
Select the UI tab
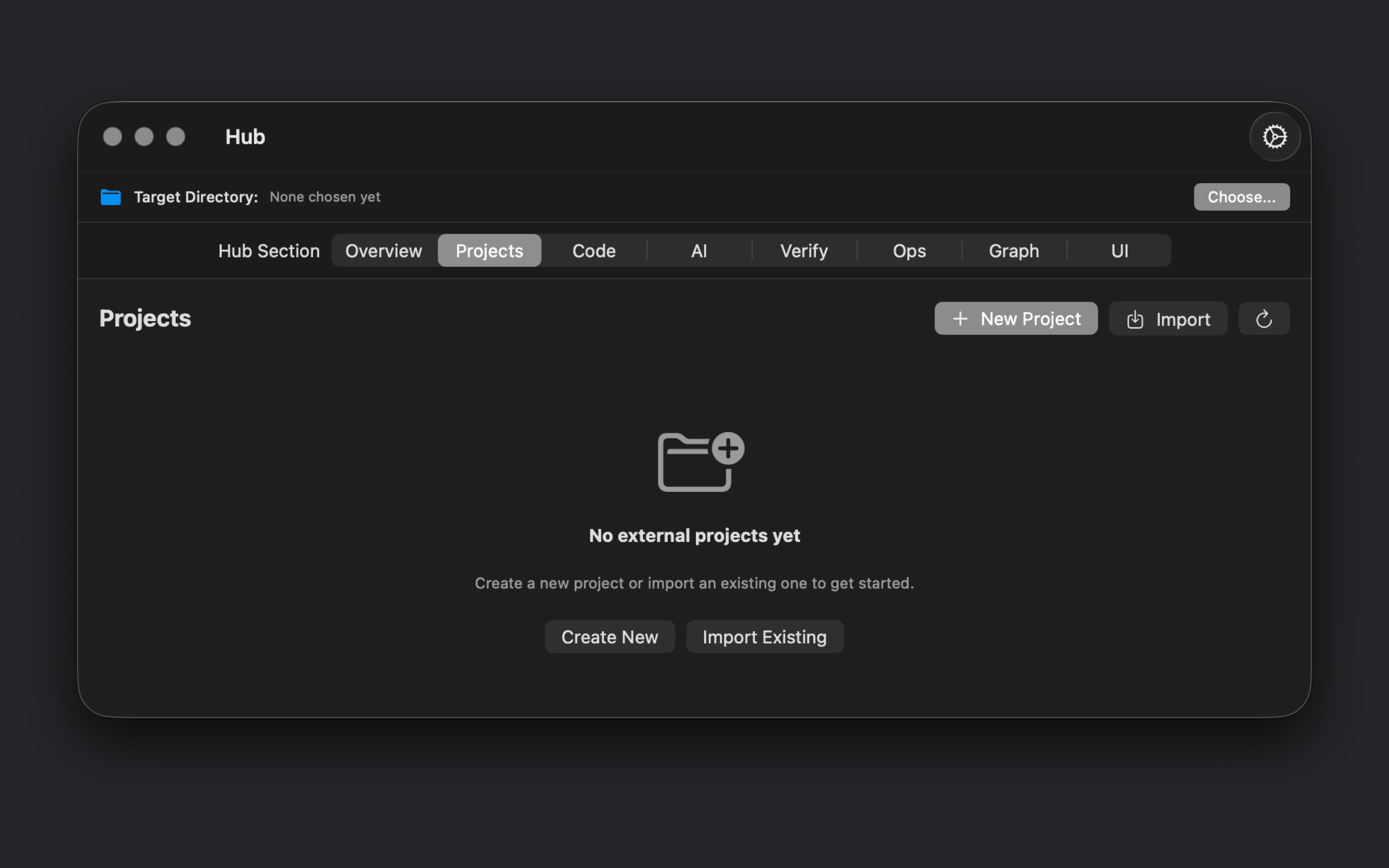(x=1119, y=251)
